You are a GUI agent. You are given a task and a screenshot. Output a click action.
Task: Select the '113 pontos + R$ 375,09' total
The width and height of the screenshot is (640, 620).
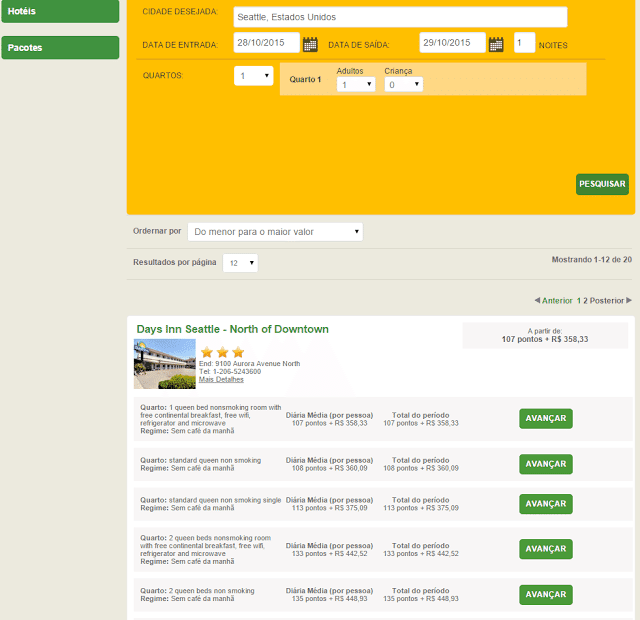pyautogui.click(x=421, y=508)
